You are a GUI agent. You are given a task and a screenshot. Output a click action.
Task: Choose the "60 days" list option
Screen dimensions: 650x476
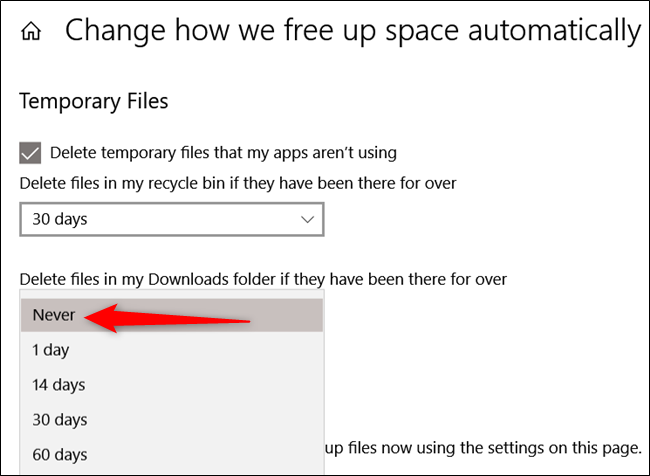click(58, 455)
